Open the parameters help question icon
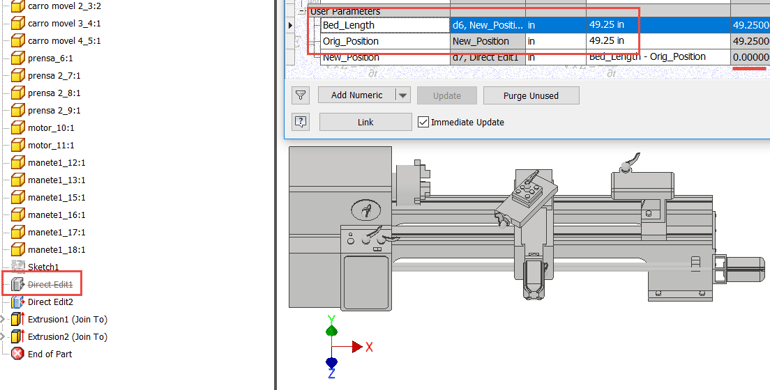Viewport: 770px width, 390px height. [301, 122]
